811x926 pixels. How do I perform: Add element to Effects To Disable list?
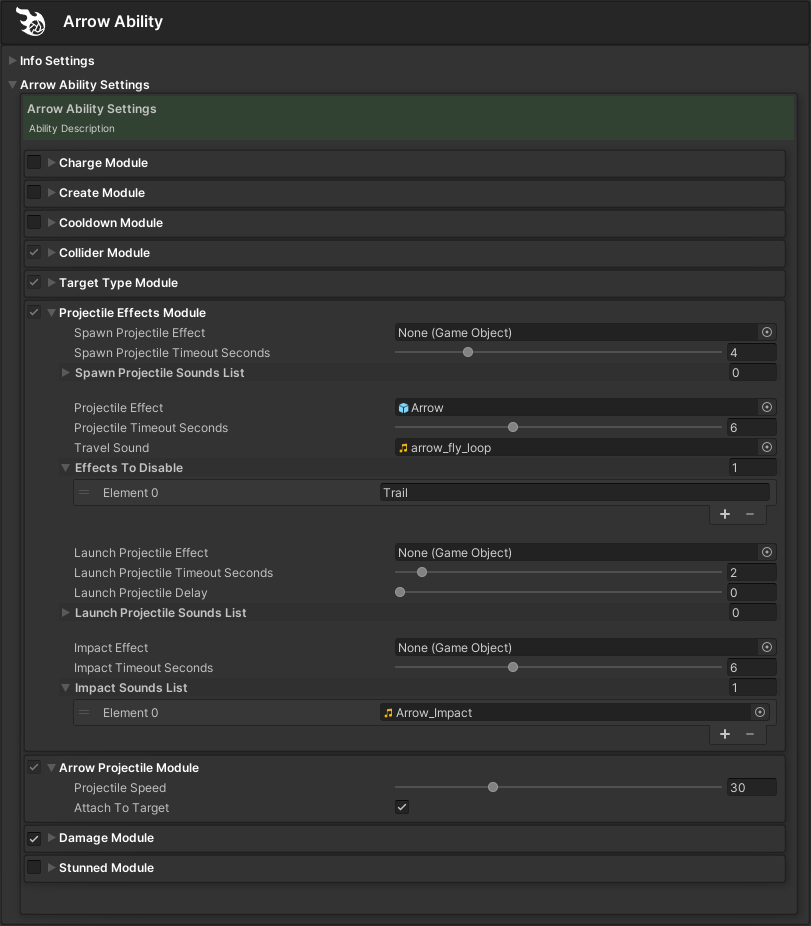[725, 514]
